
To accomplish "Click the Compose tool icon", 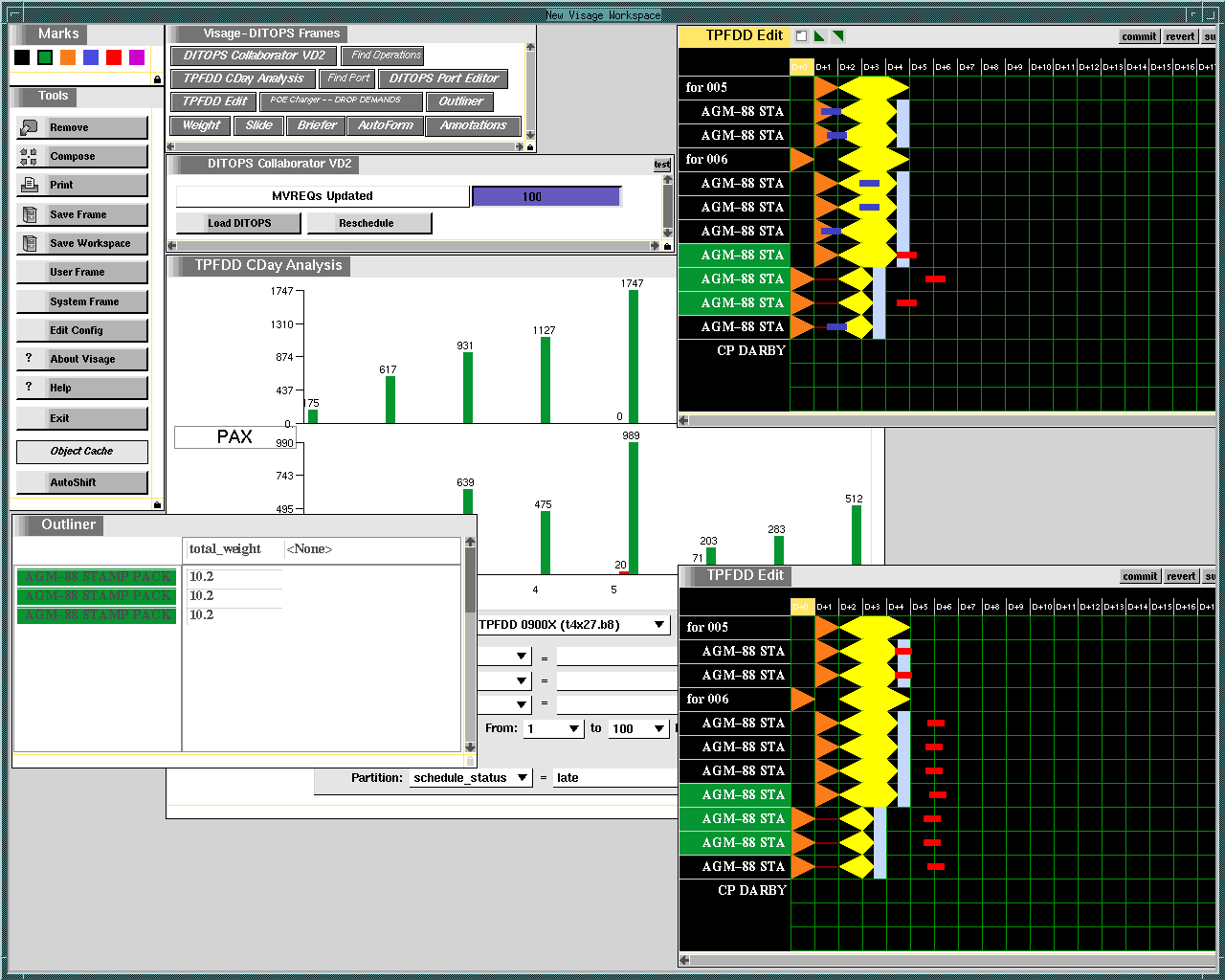I will coord(29,157).
